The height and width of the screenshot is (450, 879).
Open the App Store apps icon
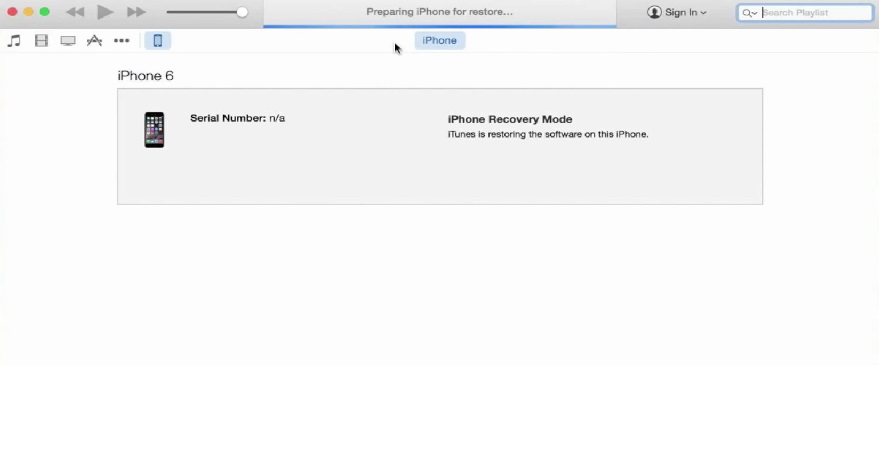pyautogui.click(x=94, y=40)
